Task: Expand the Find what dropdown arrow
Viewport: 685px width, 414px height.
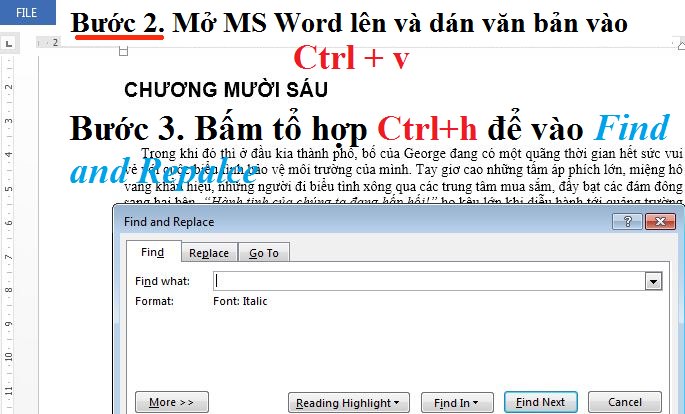Action: [x=653, y=281]
